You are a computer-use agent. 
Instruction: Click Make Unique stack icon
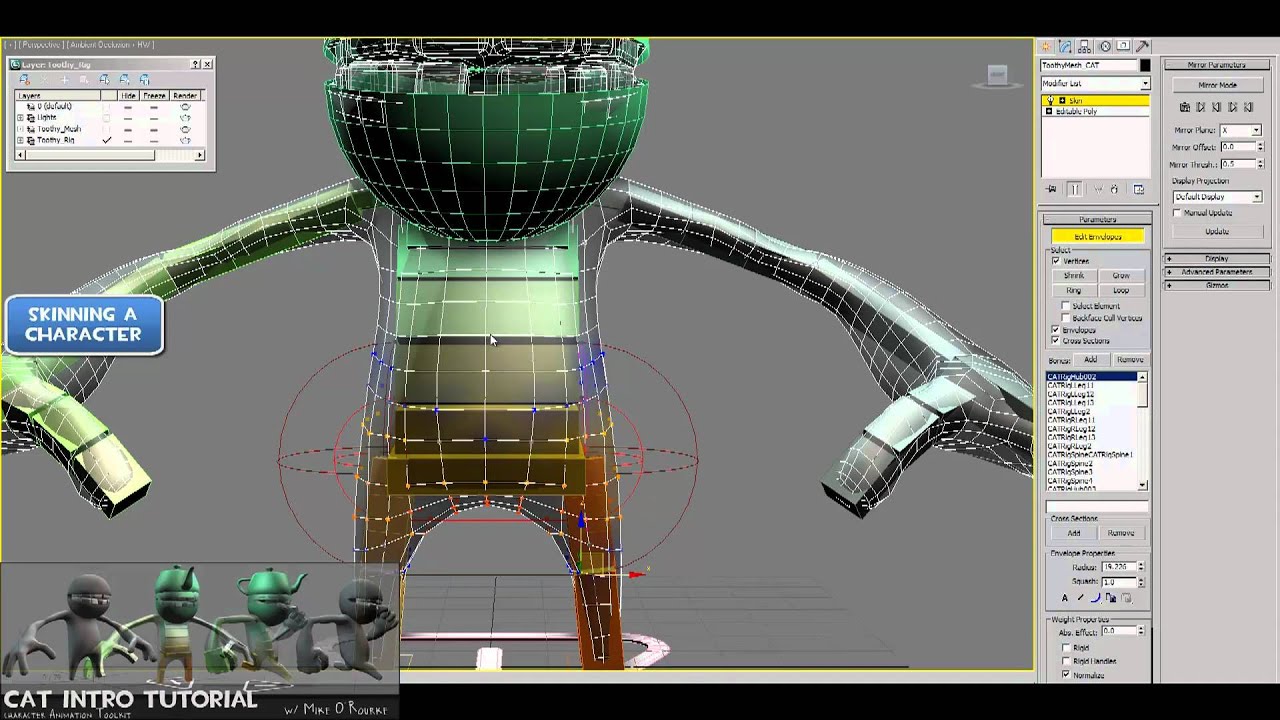pos(1098,189)
